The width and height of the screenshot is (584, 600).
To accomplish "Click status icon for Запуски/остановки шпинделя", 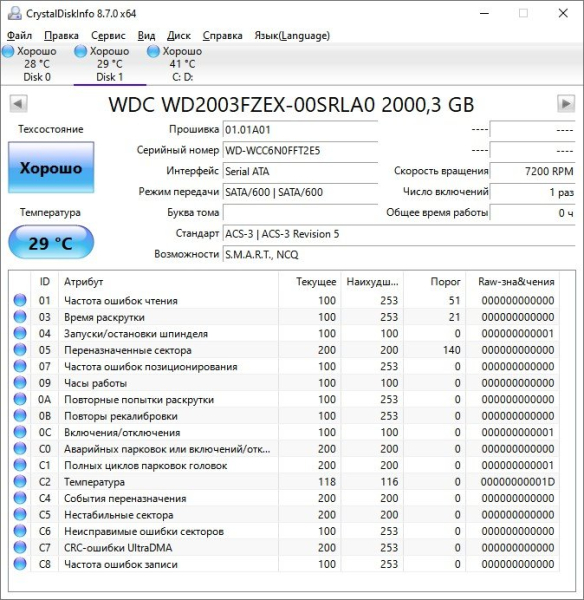I will (20, 333).
